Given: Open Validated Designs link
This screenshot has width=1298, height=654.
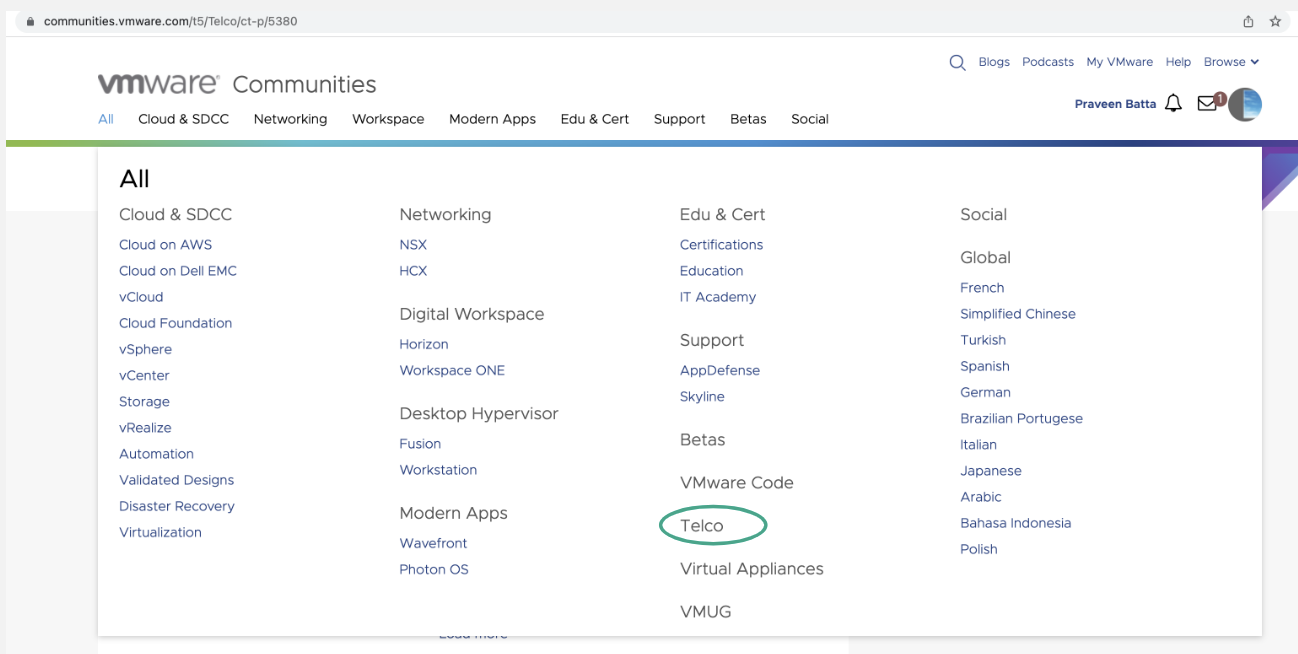Looking at the screenshot, I should 176,480.
